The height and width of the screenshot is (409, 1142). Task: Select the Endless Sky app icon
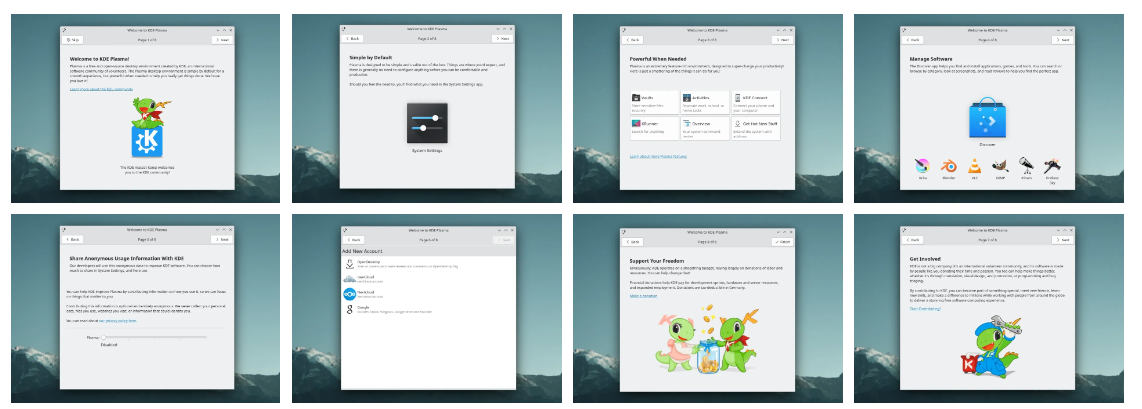tap(1052, 166)
